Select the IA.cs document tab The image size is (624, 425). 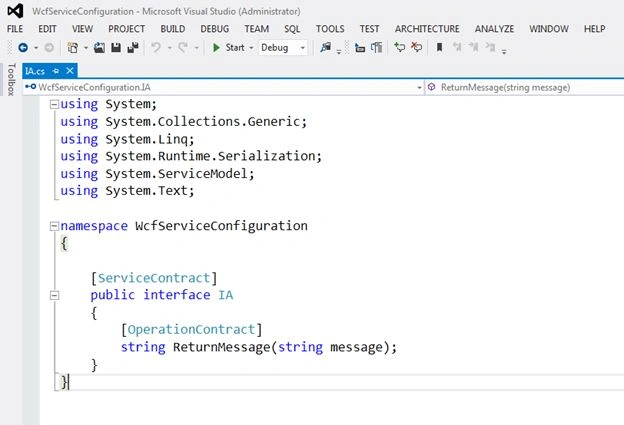(x=35, y=71)
